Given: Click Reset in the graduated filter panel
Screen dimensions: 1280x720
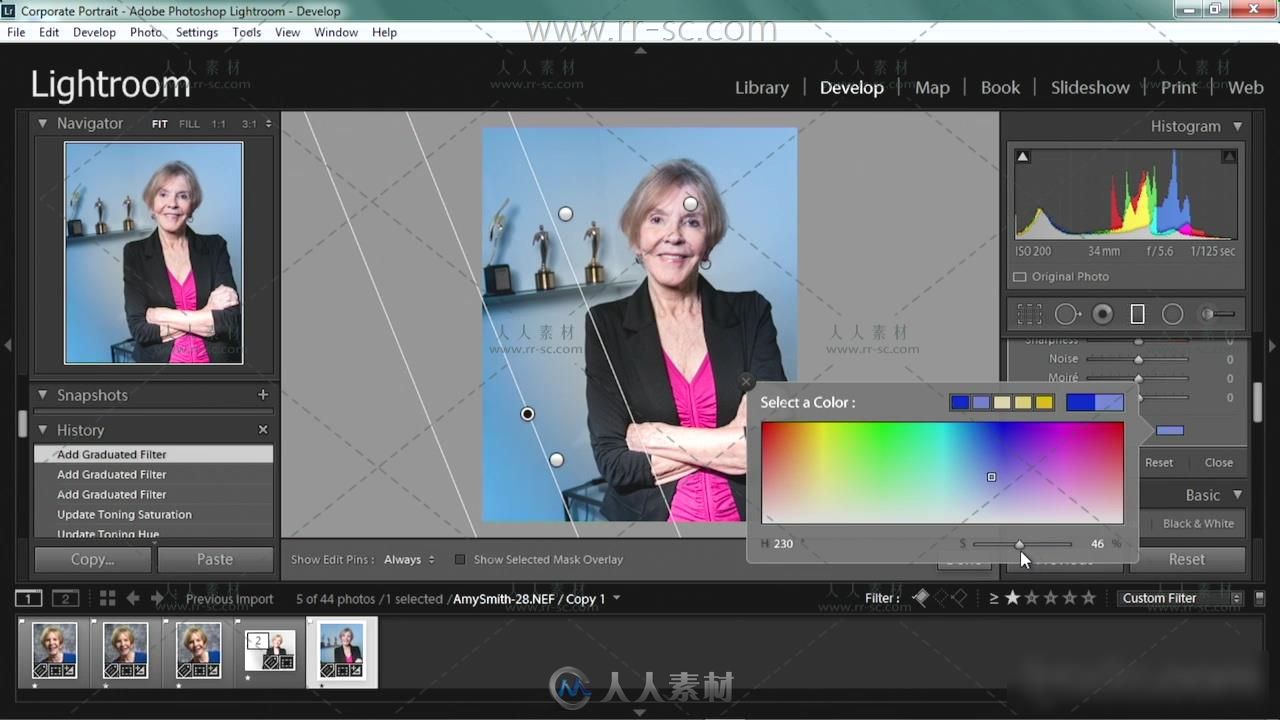Looking at the screenshot, I should click(x=1159, y=462).
